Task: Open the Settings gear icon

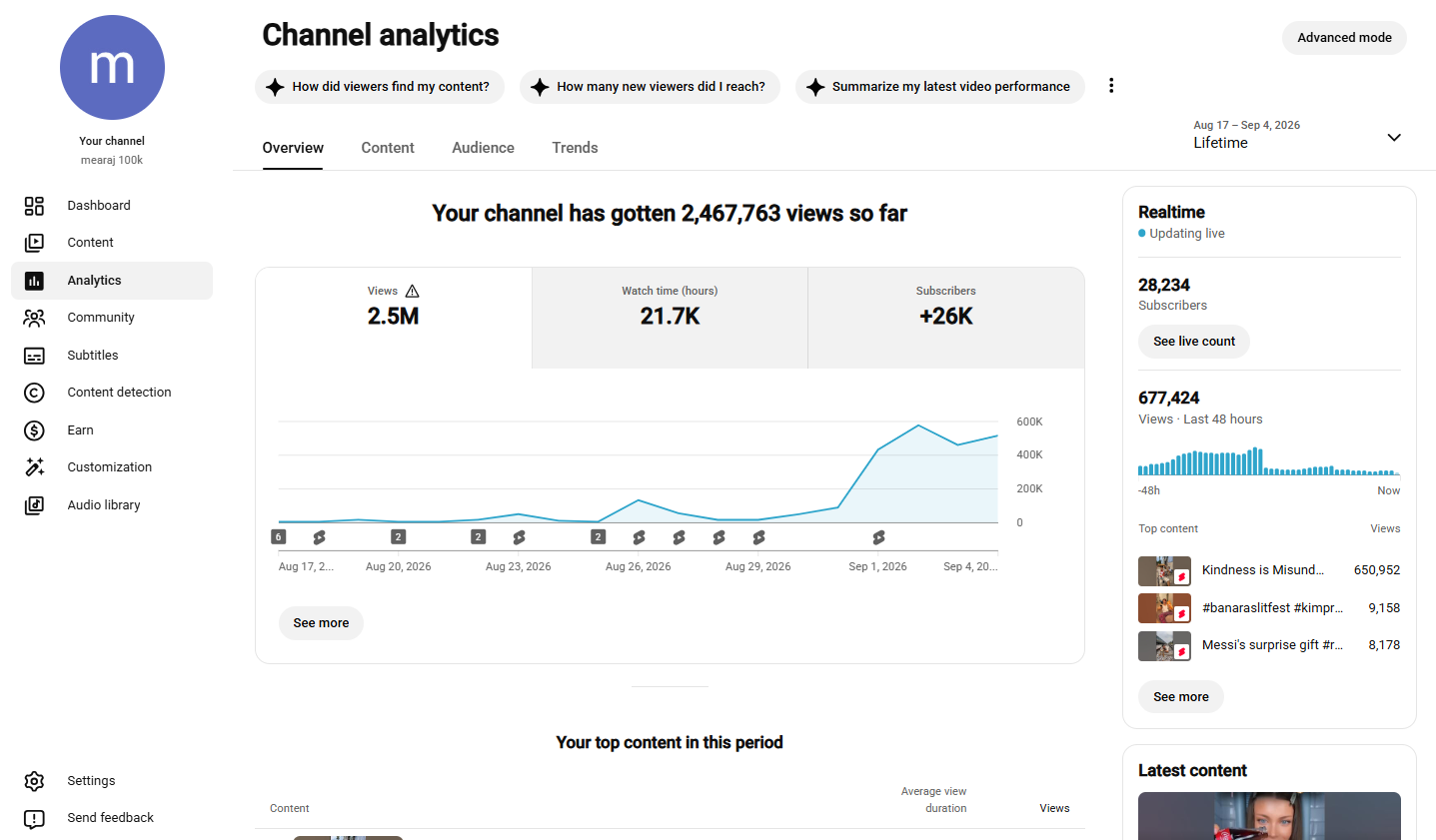Action: click(34, 781)
